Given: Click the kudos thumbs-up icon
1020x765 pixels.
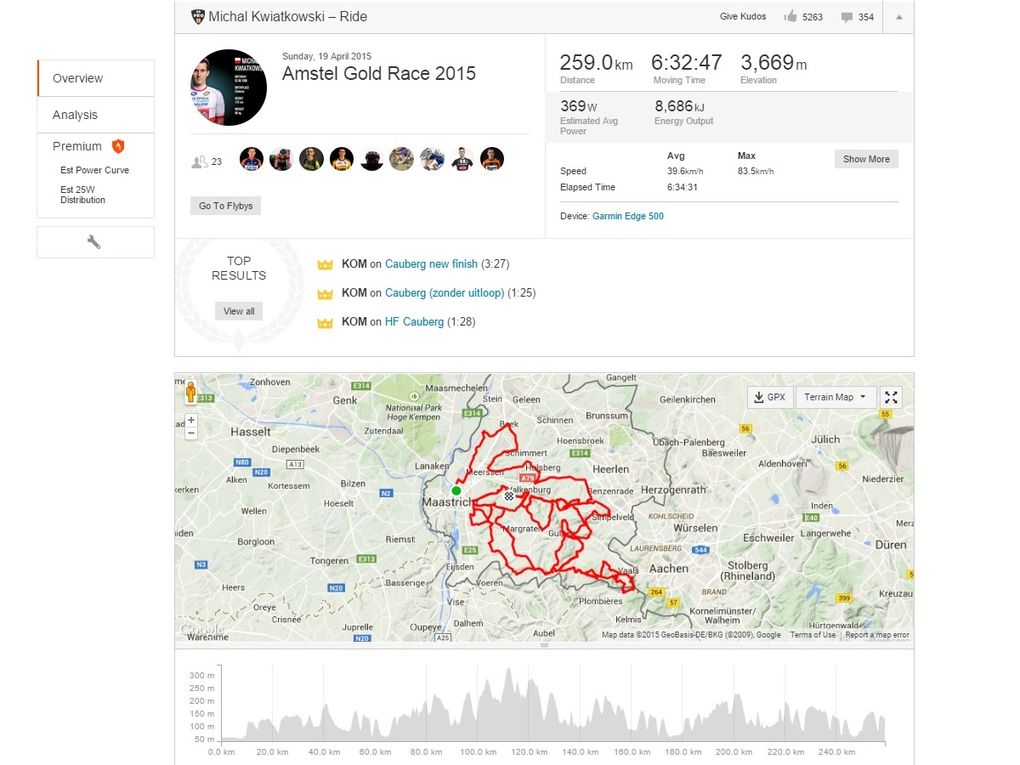Looking at the screenshot, I should point(791,17).
